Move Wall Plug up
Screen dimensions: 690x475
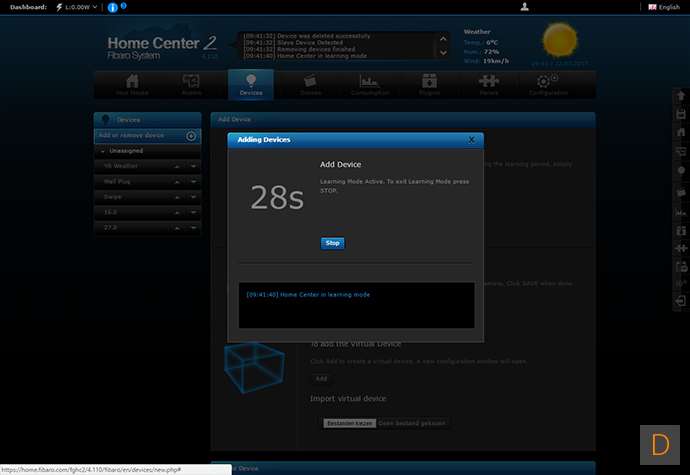[177, 182]
